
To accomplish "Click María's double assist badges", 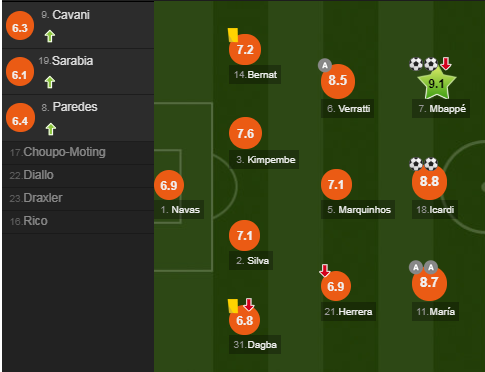I will click(x=423, y=267).
